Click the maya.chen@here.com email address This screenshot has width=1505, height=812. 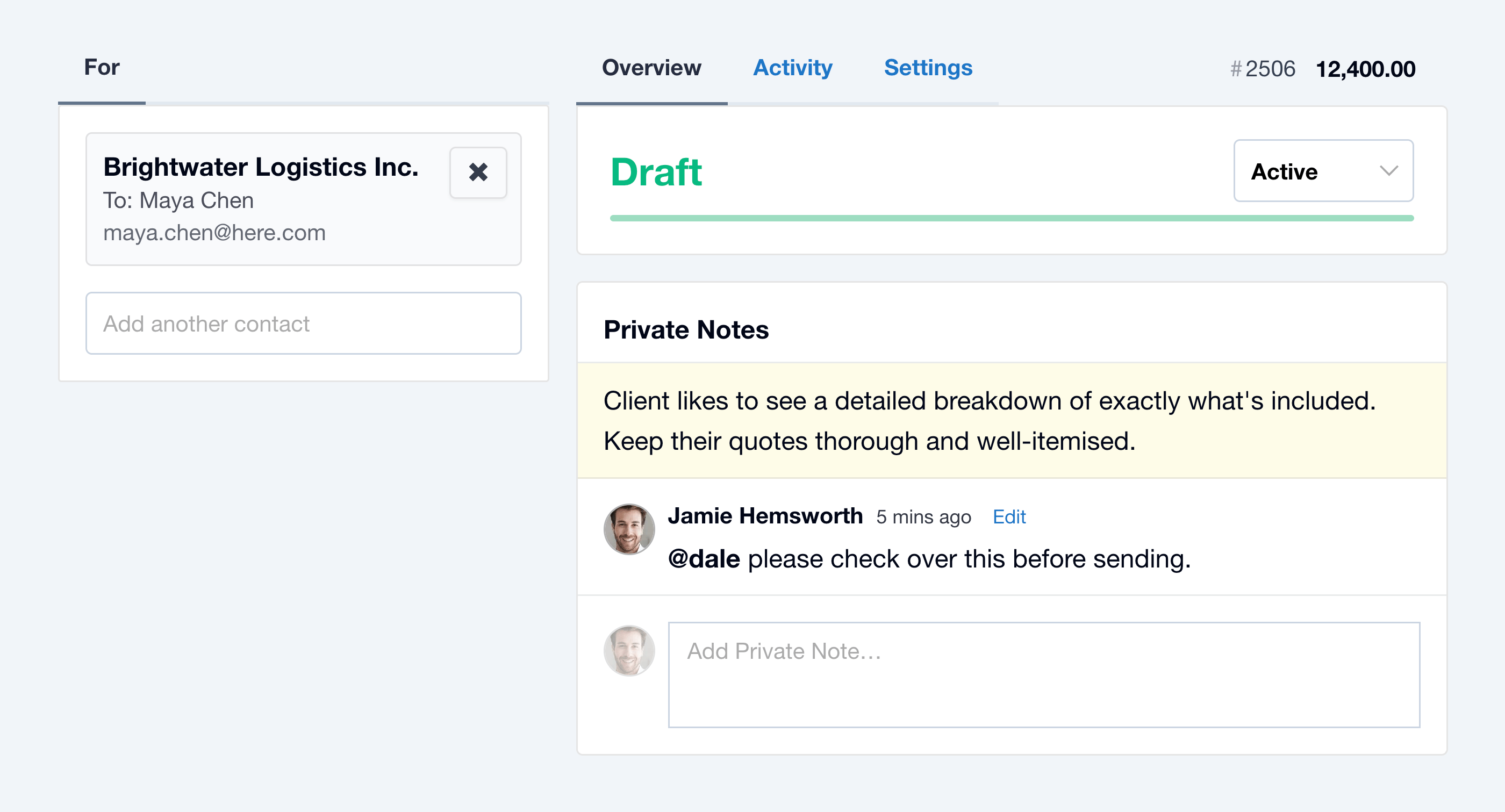click(214, 233)
